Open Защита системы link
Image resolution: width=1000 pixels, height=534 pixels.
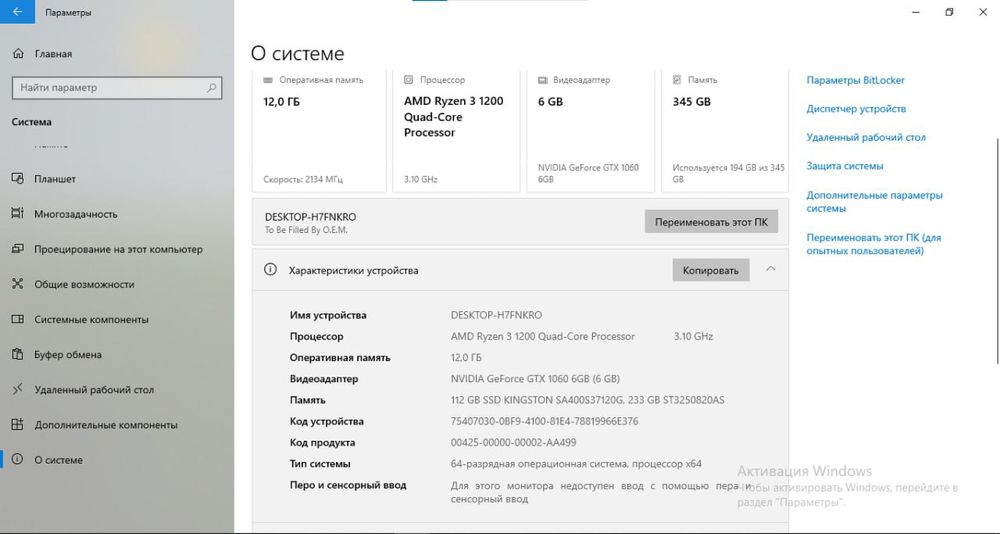click(x=844, y=166)
